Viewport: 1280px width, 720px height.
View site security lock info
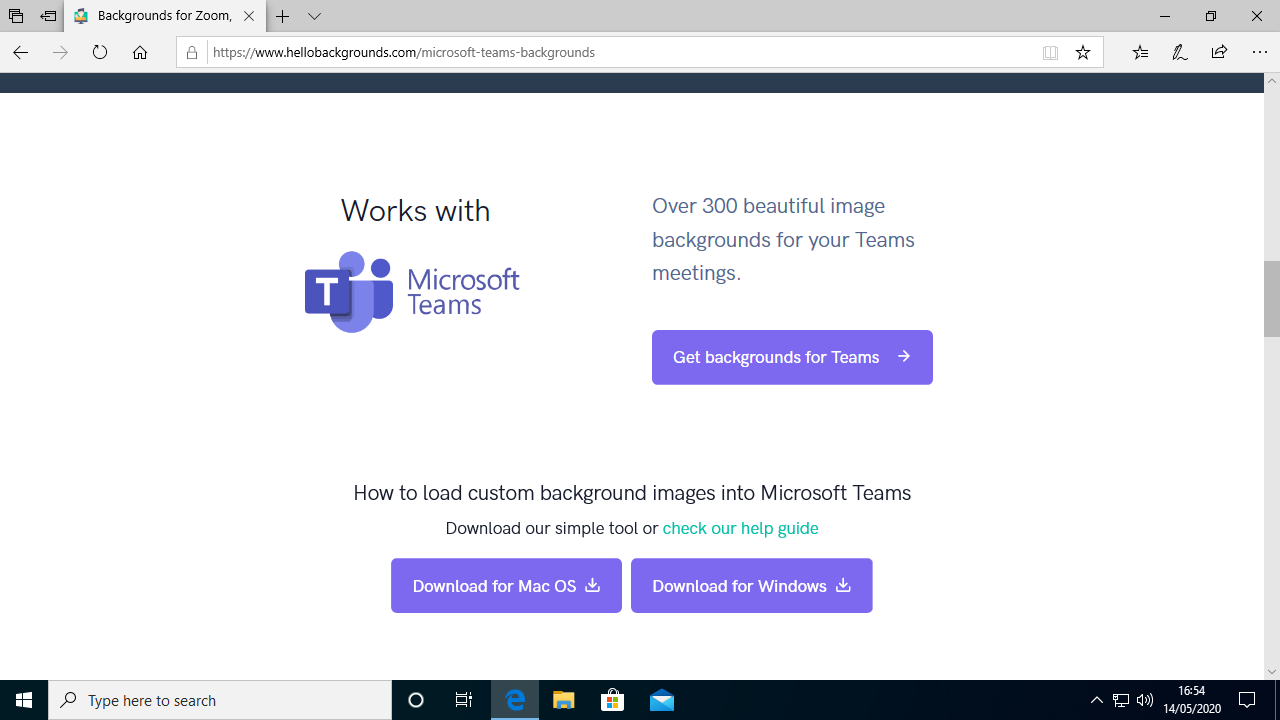(x=192, y=53)
